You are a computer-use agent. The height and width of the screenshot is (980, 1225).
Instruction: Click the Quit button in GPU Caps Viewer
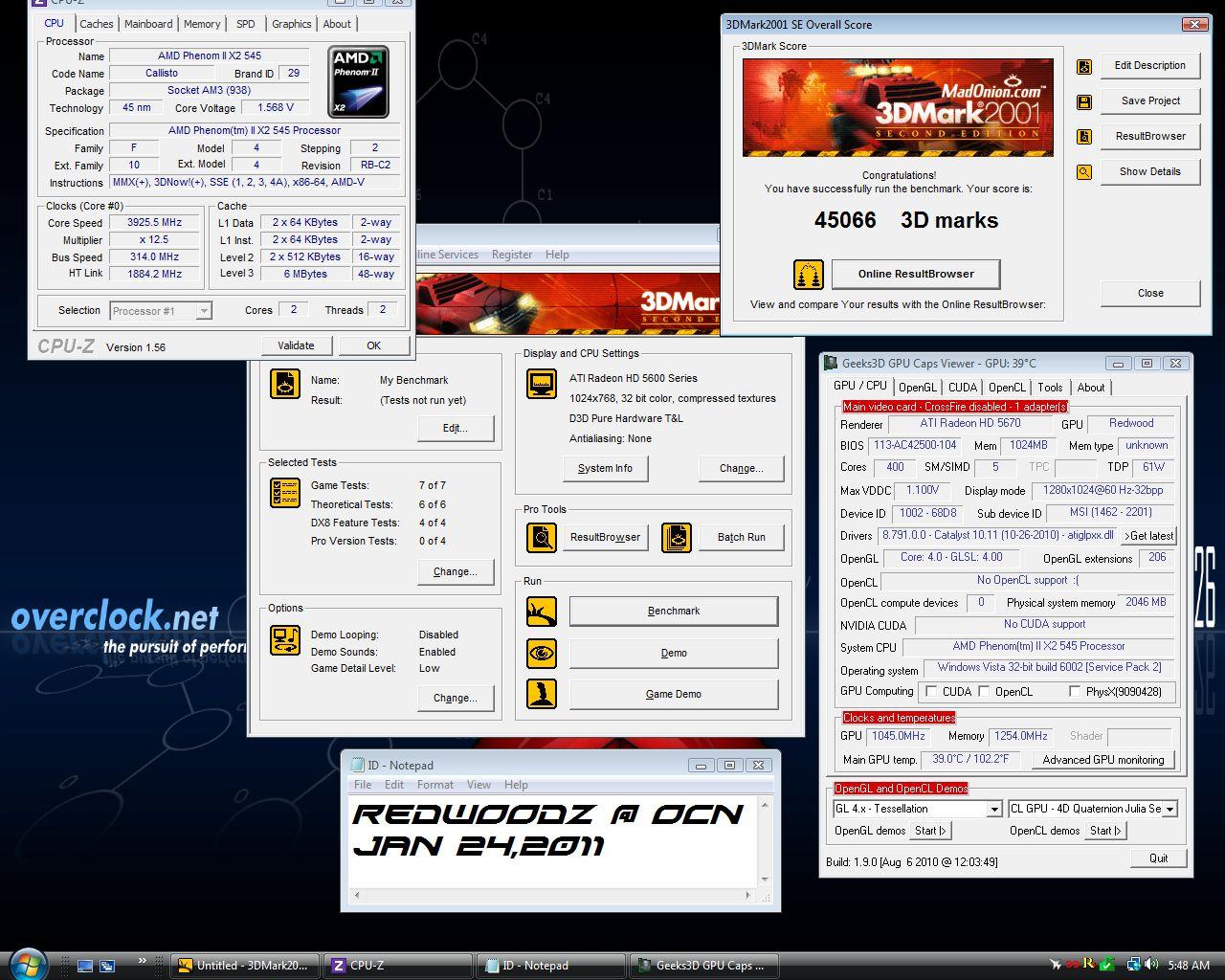tap(1158, 858)
